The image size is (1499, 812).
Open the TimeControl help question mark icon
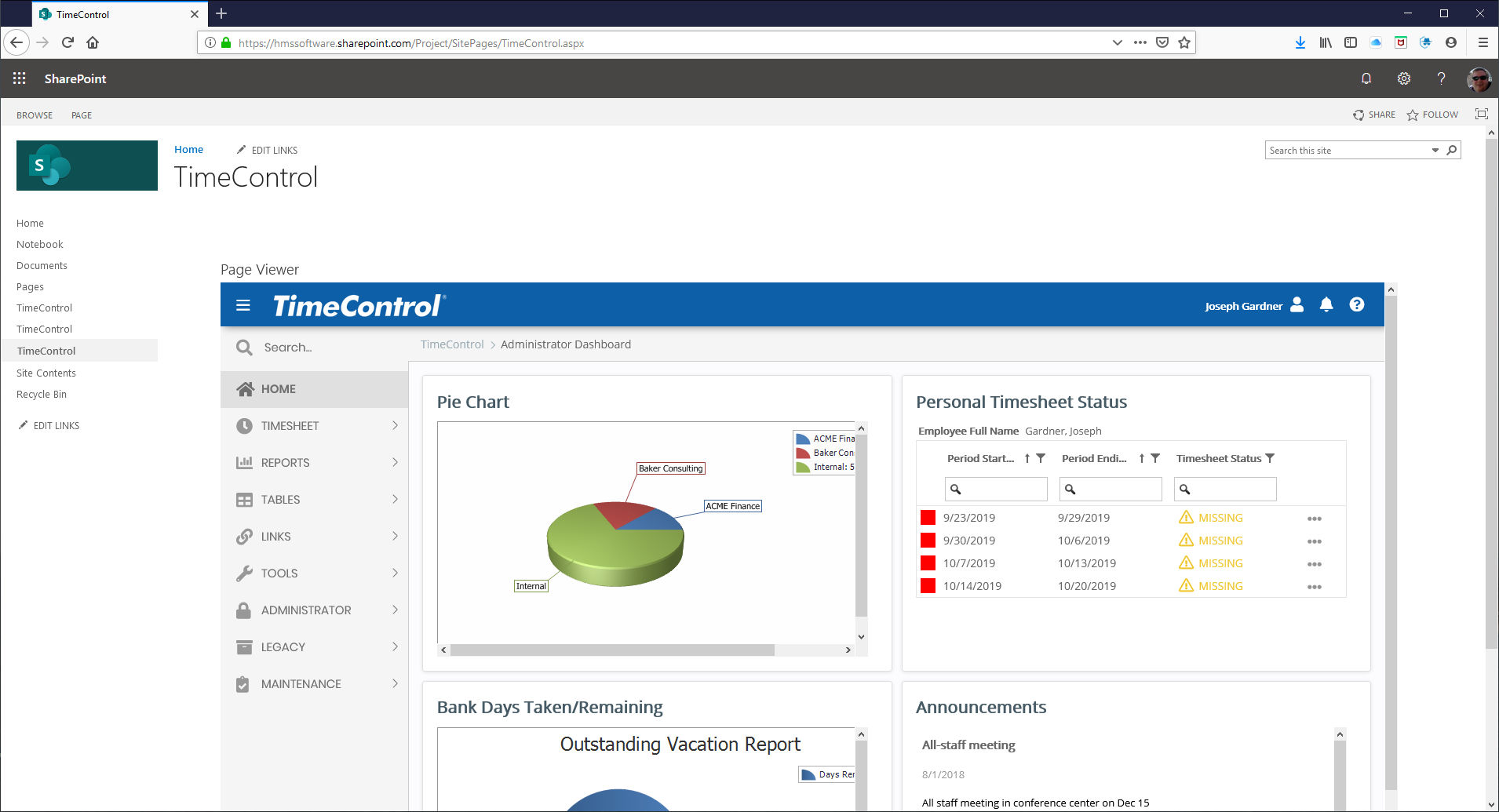(1356, 304)
